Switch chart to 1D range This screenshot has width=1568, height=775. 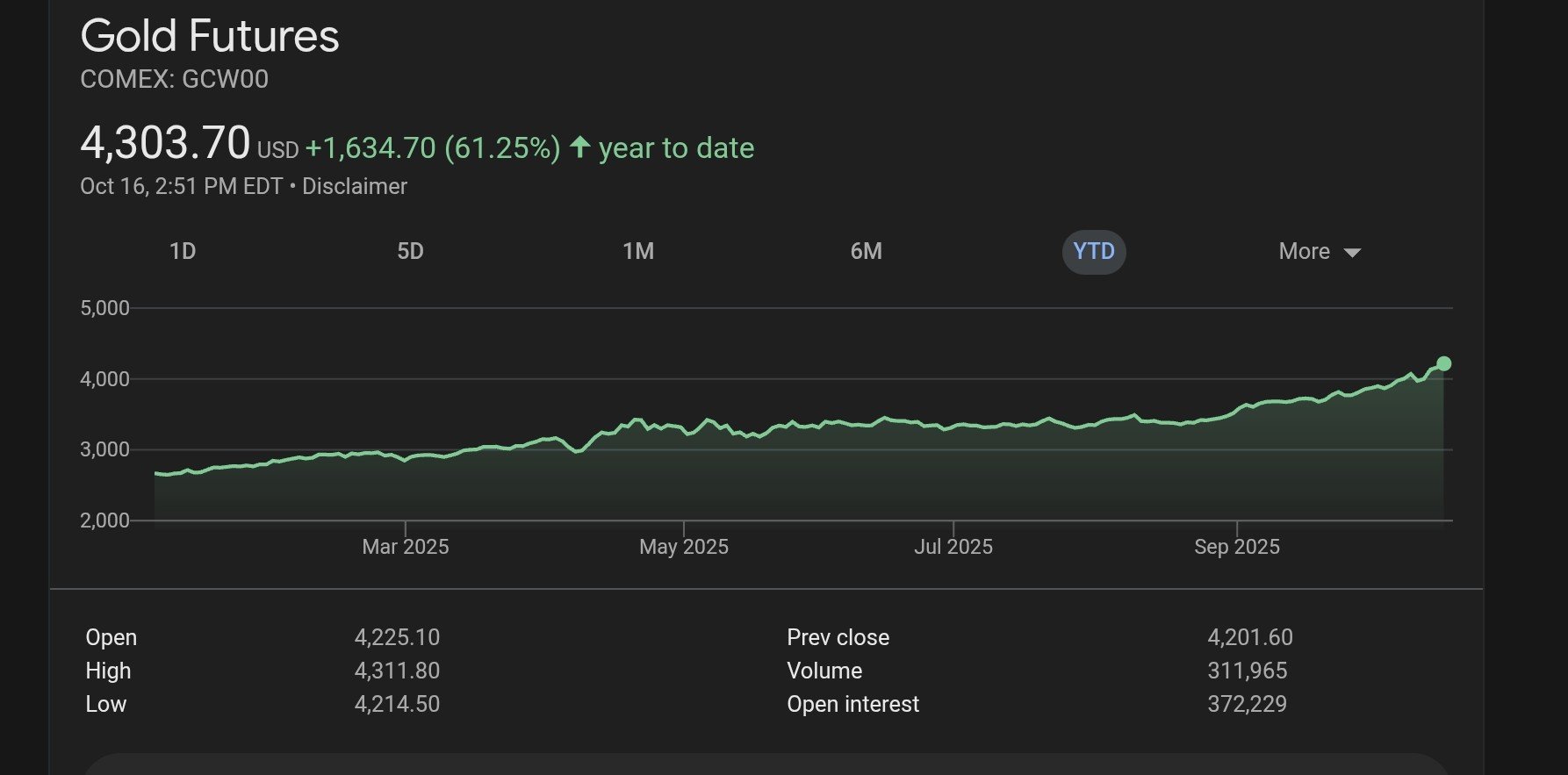tap(183, 252)
